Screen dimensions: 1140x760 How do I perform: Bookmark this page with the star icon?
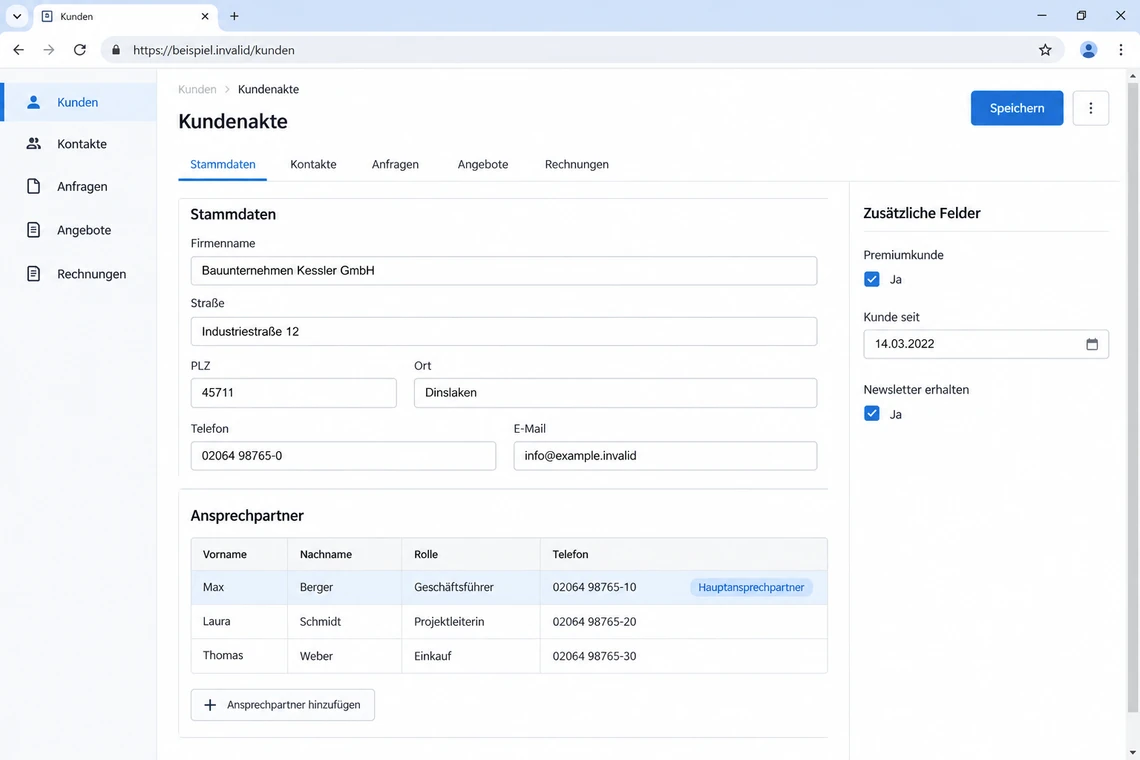click(x=1045, y=50)
